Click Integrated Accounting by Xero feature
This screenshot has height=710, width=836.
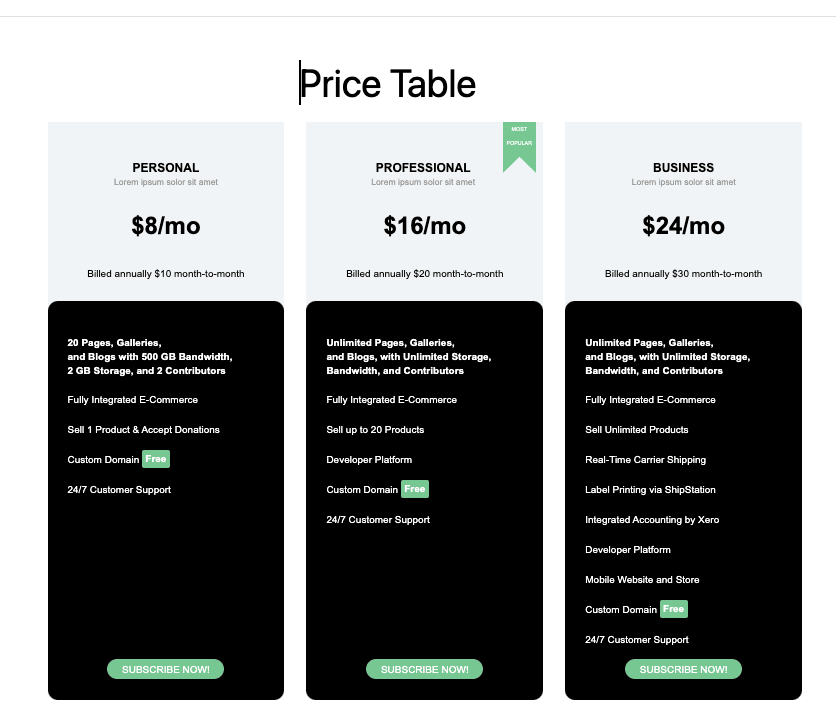click(652, 520)
